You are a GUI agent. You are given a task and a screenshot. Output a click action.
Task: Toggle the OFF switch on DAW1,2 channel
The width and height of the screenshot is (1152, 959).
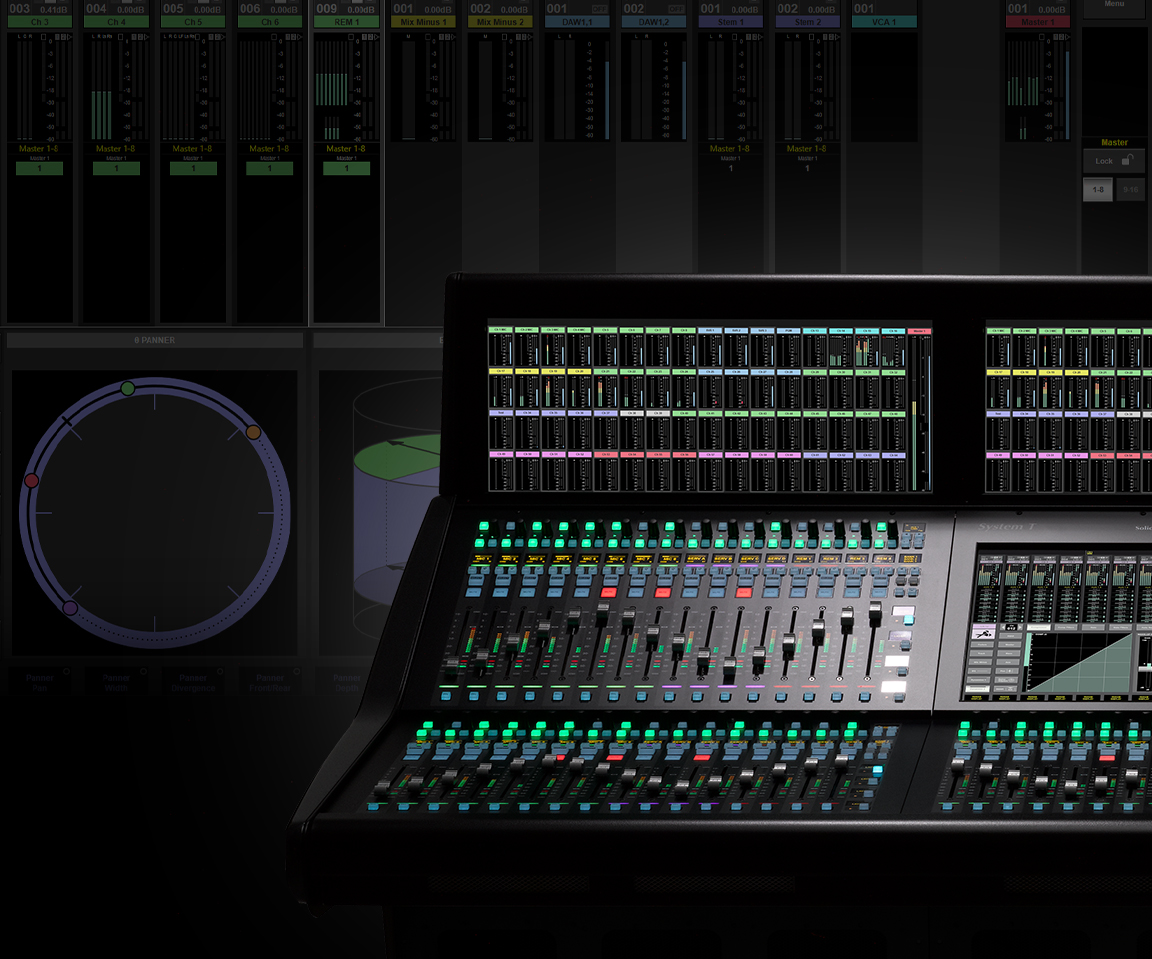[x=676, y=9]
